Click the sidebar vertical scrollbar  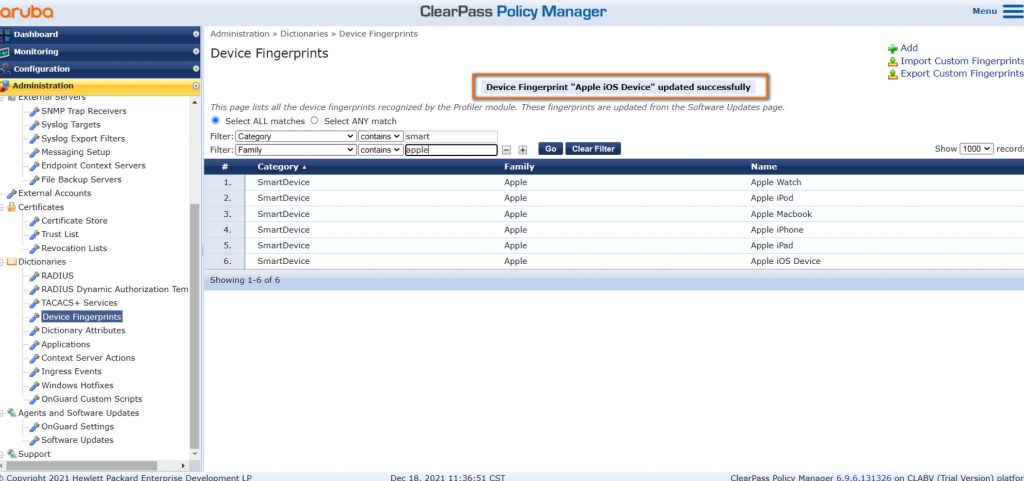tap(195, 325)
